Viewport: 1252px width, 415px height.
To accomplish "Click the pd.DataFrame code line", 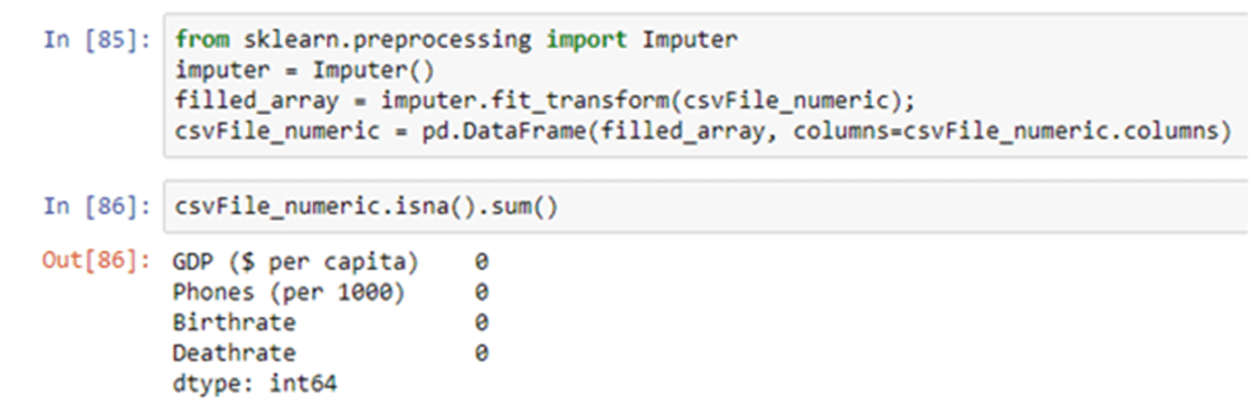I will tap(702, 132).
